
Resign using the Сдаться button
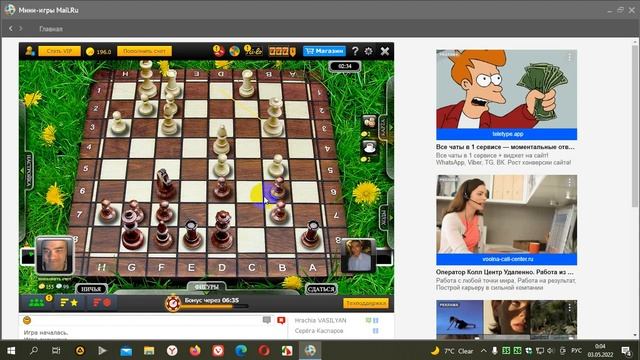tap(321, 289)
